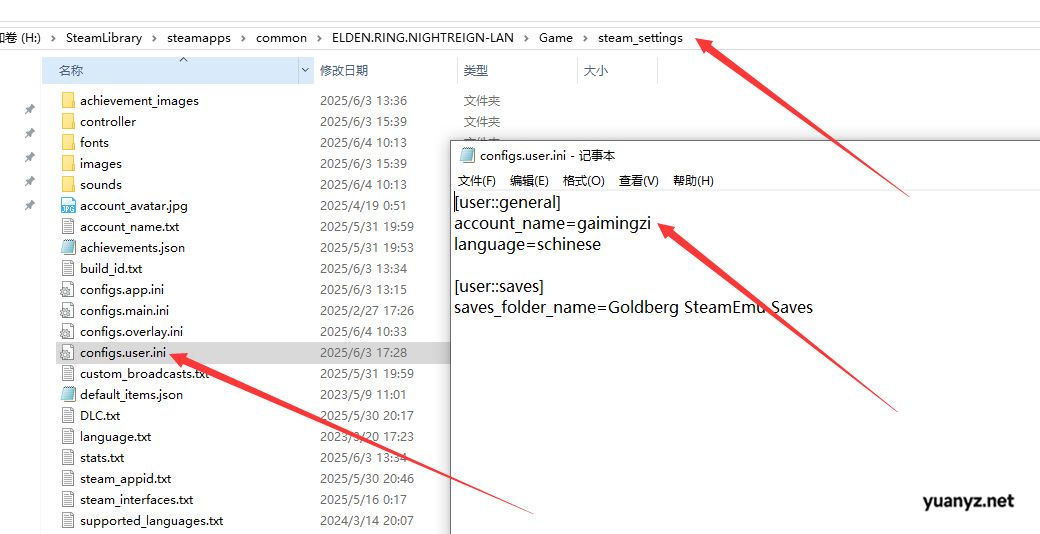Select the configs.user.ini file name
1040x534 pixels.
(x=123, y=352)
